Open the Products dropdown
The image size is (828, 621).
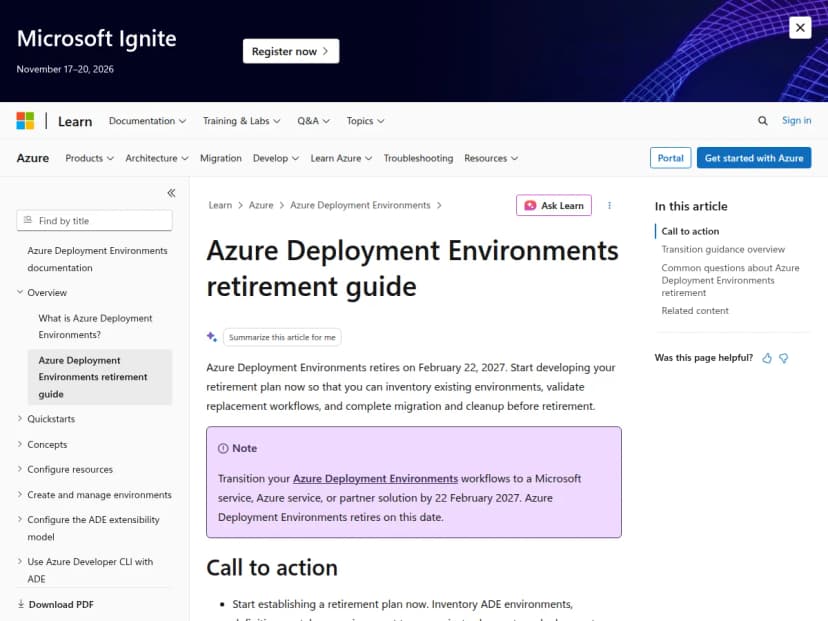coord(89,158)
